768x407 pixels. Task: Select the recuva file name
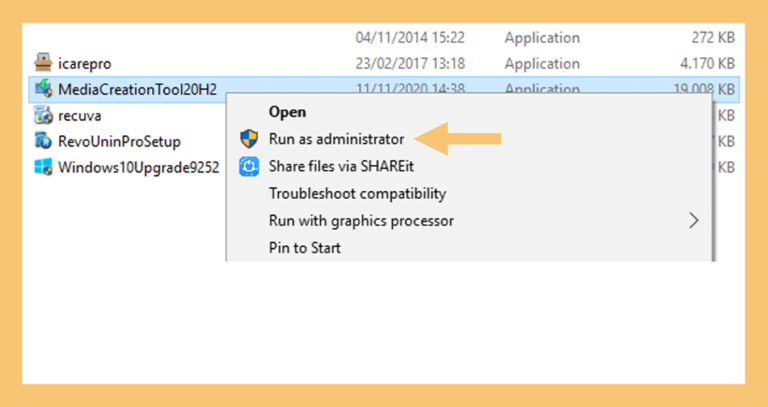(80, 116)
